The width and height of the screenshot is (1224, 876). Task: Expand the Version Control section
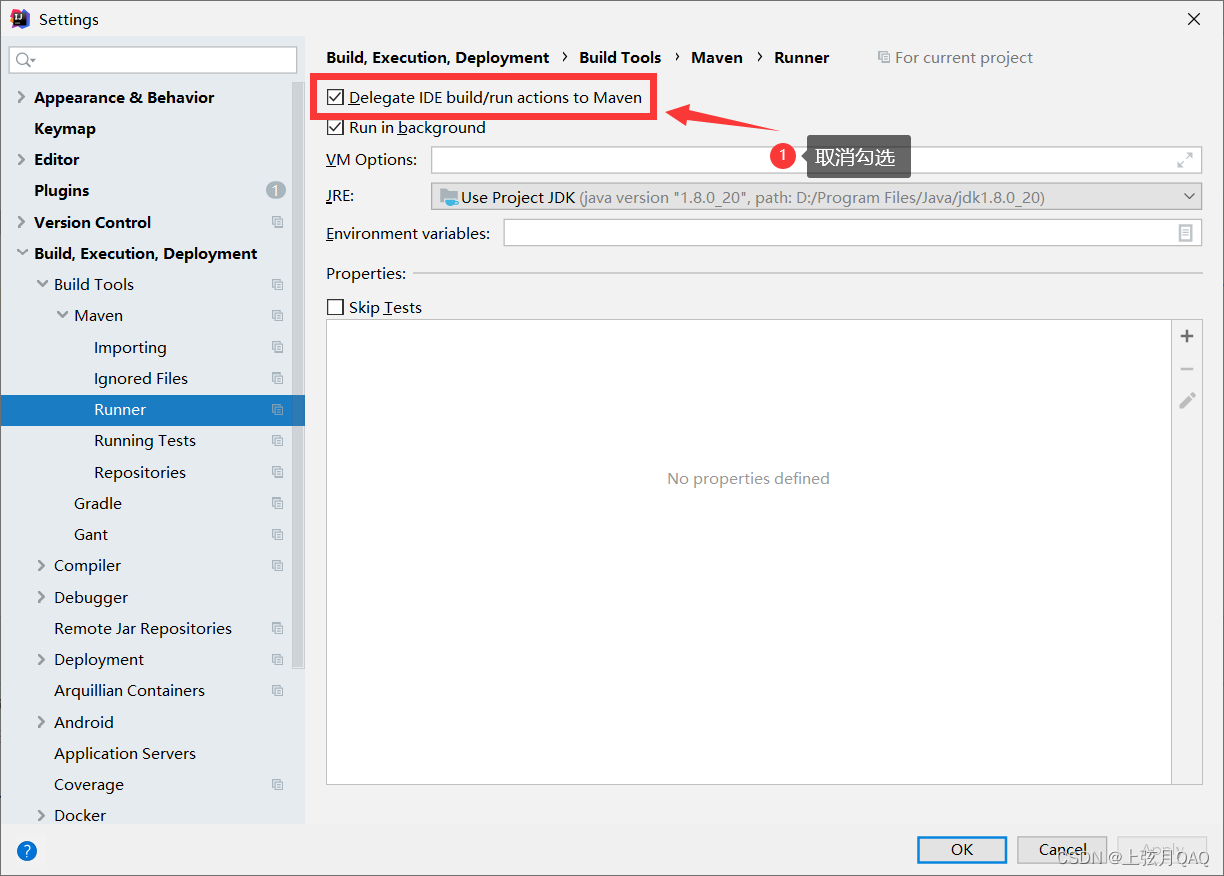click(x=22, y=222)
